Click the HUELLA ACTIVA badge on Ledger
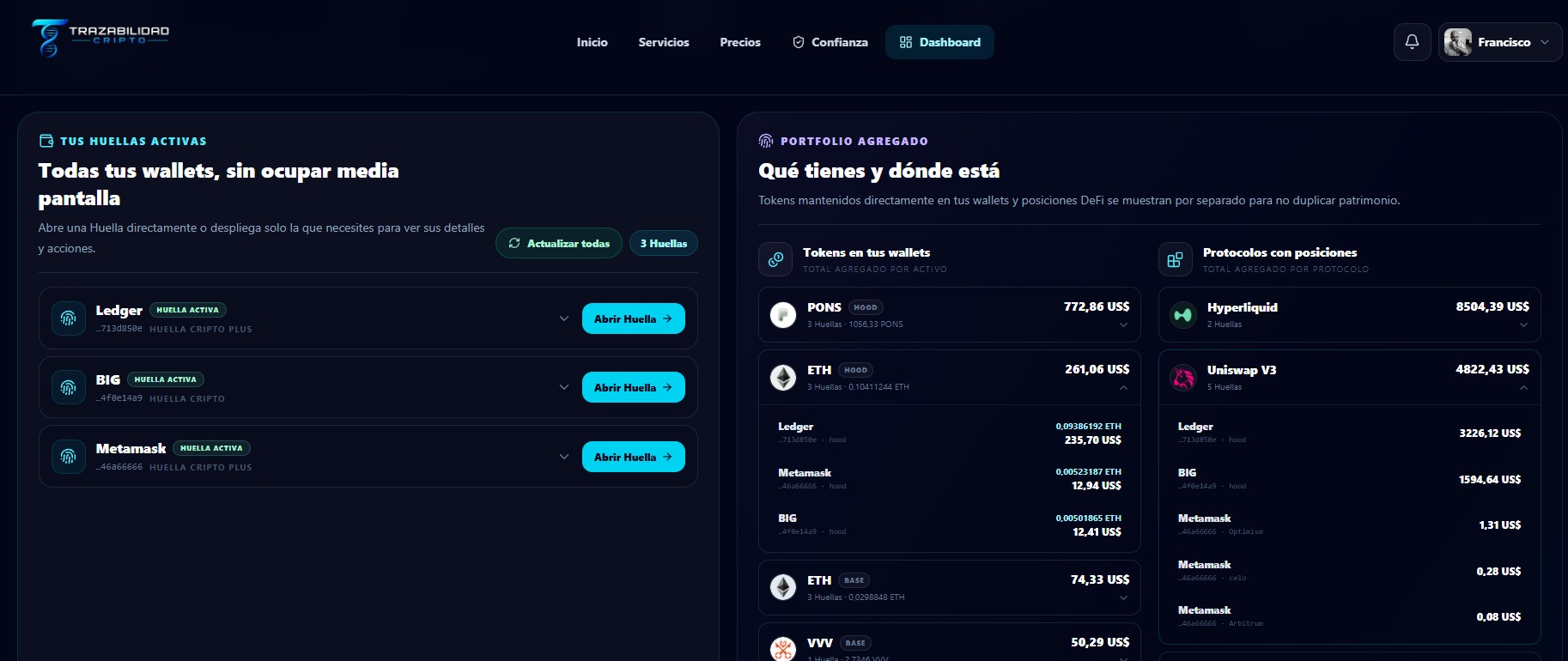Viewport: 1568px width, 661px height. pos(188,310)
